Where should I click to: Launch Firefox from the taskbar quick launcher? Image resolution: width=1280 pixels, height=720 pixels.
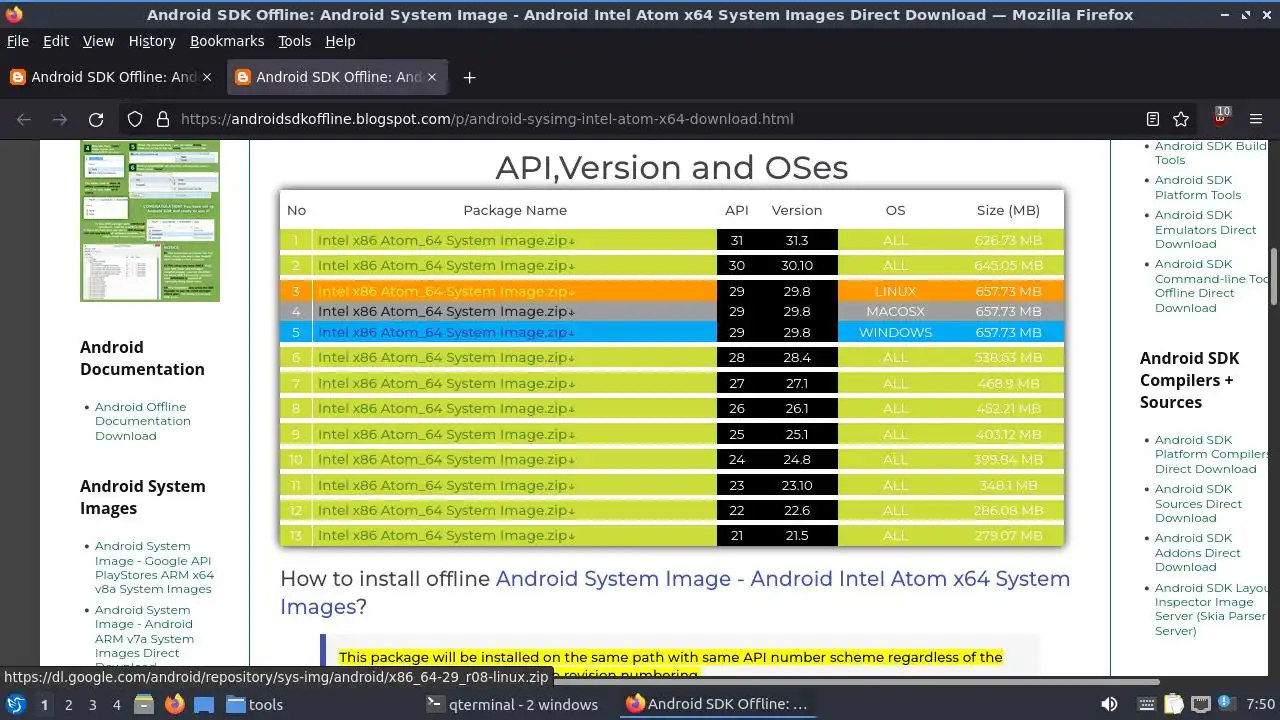coord(174,704)
